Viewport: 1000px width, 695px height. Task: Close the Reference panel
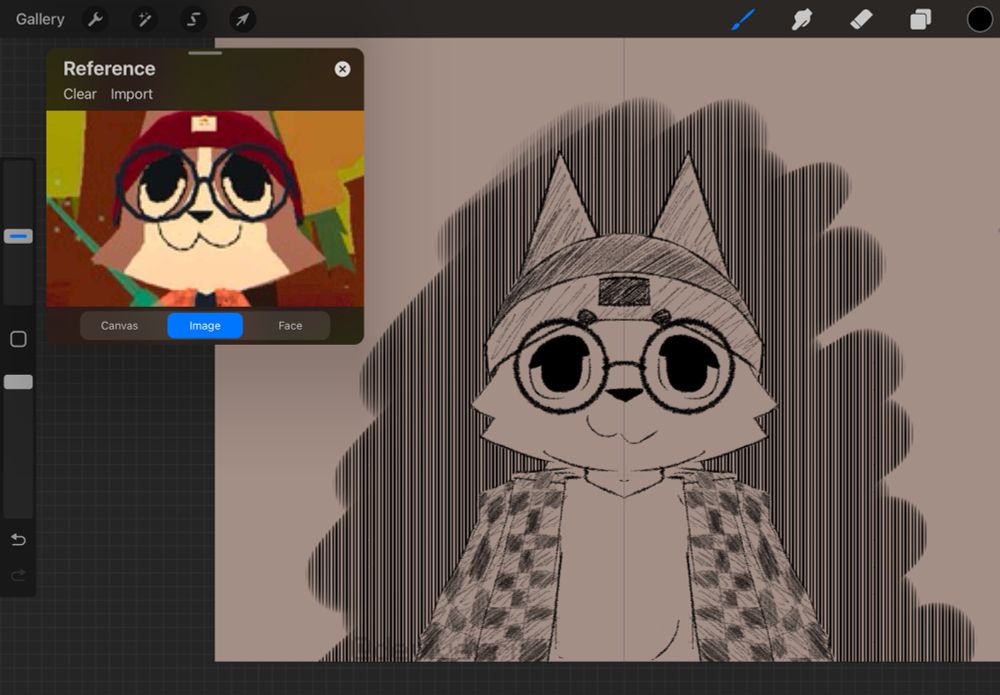pos(342,69)
